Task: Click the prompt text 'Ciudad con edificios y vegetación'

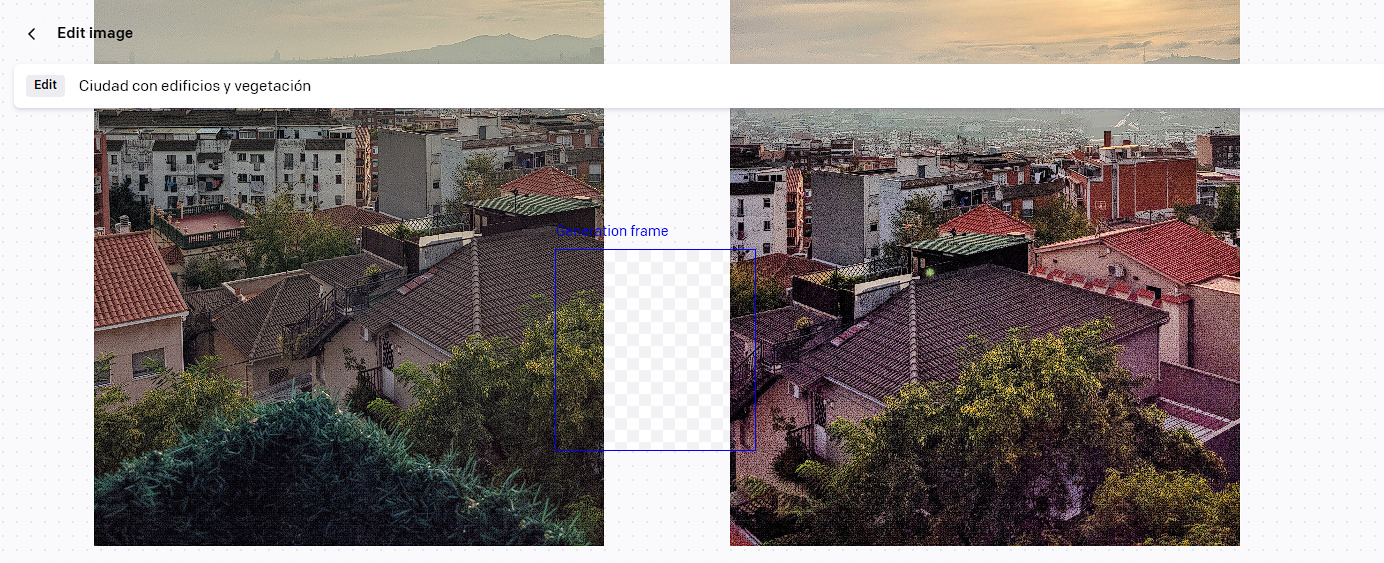Action: pyautogui.click(x=195, y=86)
